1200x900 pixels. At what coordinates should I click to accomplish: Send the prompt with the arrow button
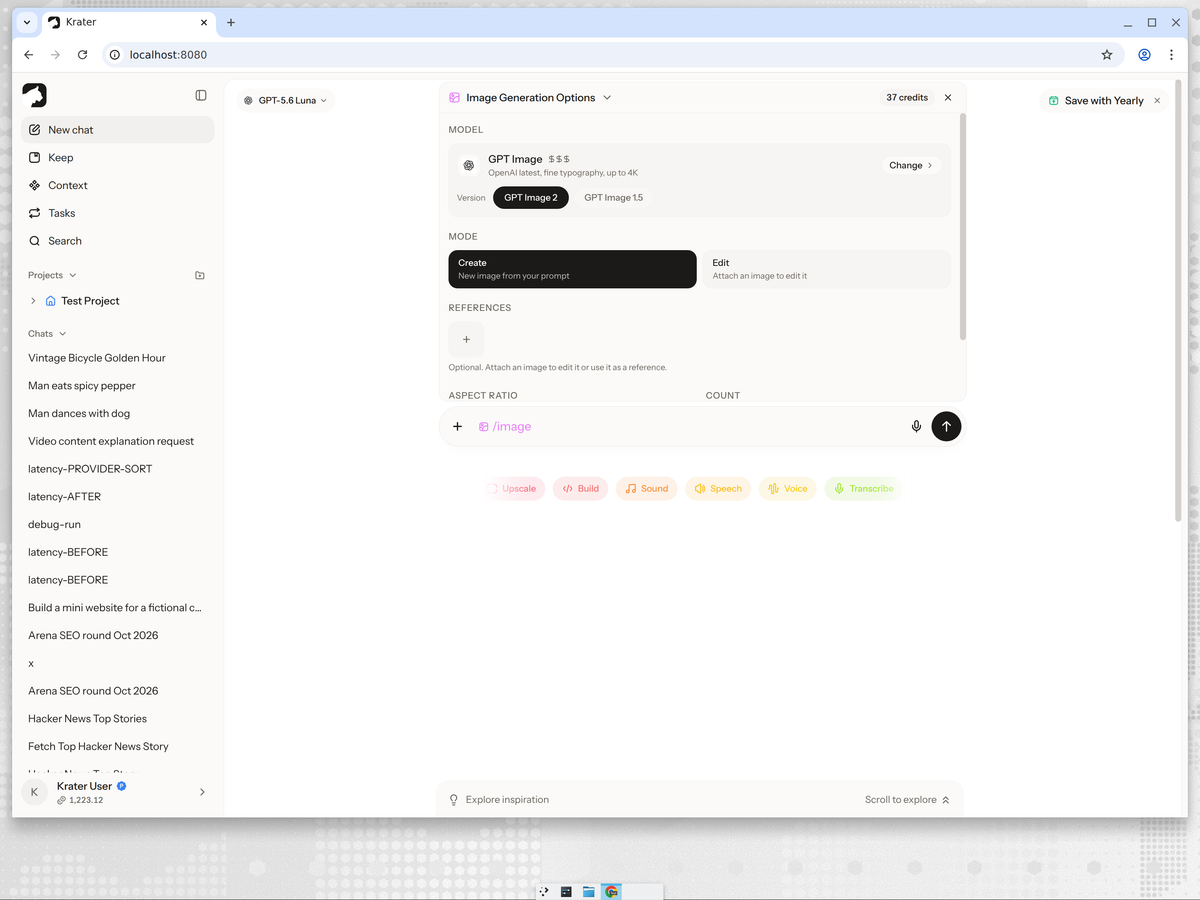coord(946,426)
